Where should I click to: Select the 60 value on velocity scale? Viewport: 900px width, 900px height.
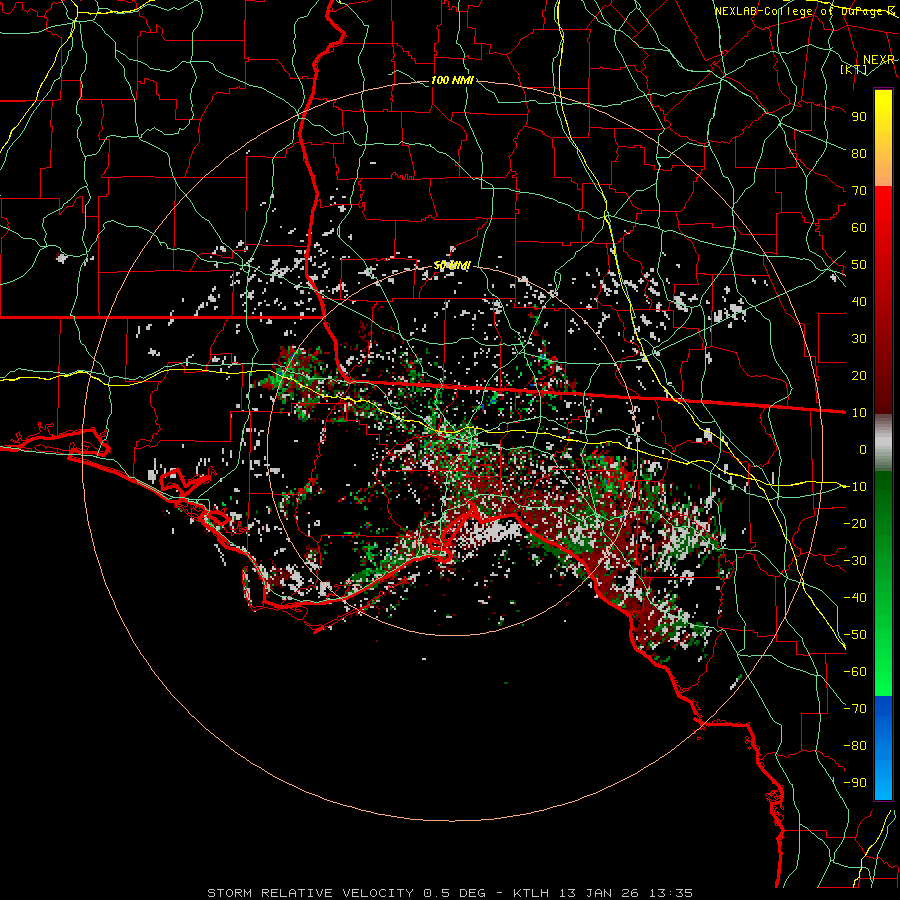859,227
